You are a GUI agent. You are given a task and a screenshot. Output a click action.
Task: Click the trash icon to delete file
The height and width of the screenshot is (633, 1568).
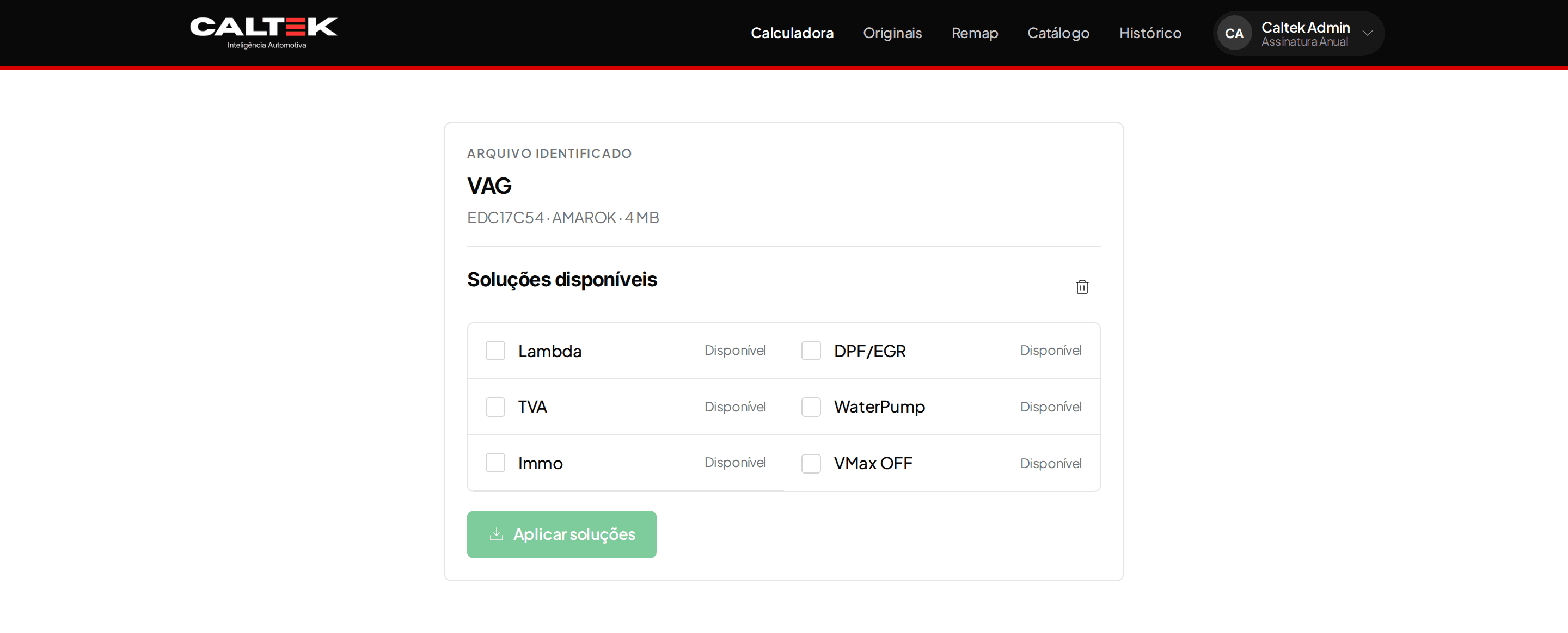click(1082, 287)
